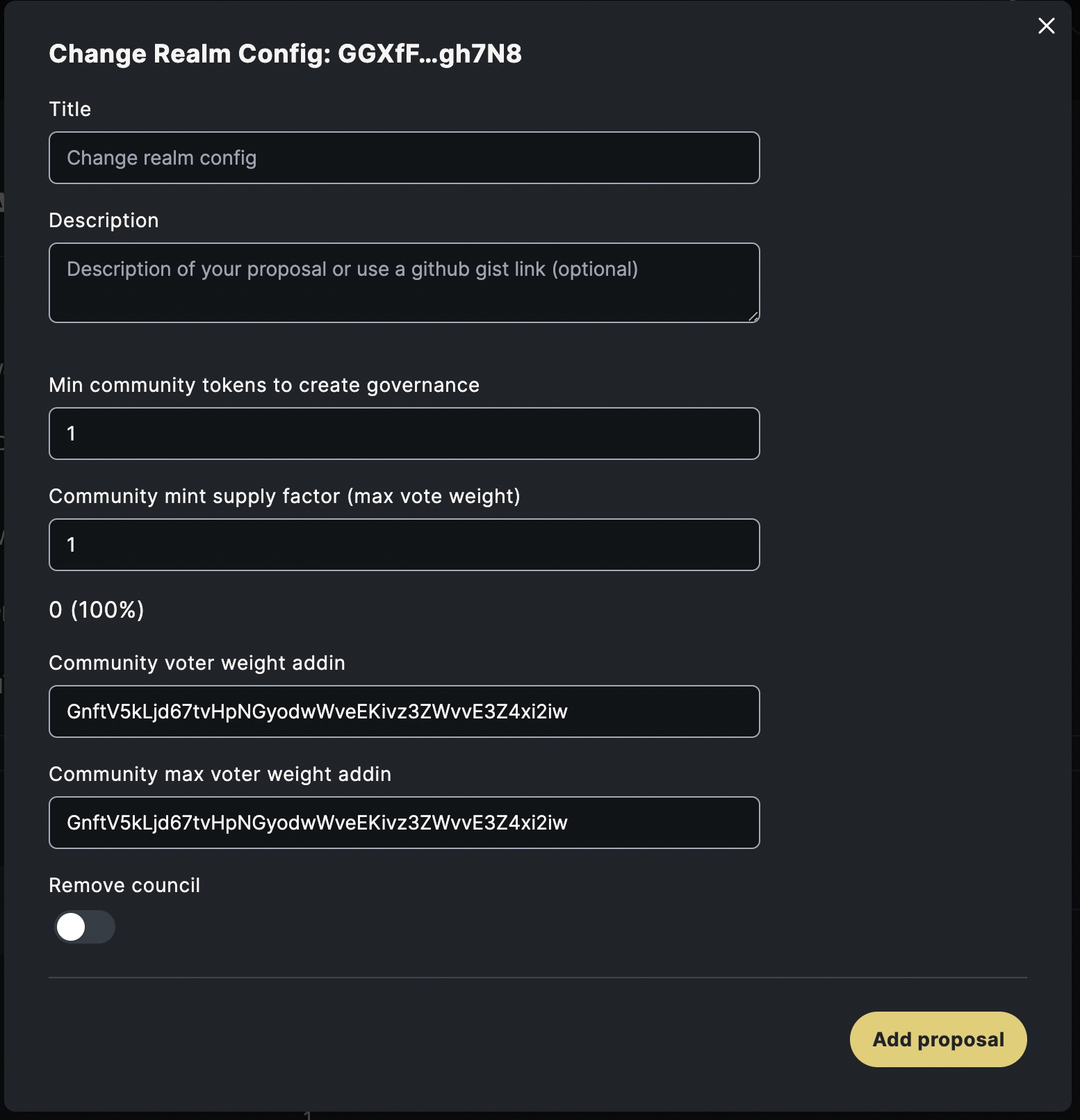Click into the Description text area
Viewport: 1080px width, 1120px height.
pos(404,283)
